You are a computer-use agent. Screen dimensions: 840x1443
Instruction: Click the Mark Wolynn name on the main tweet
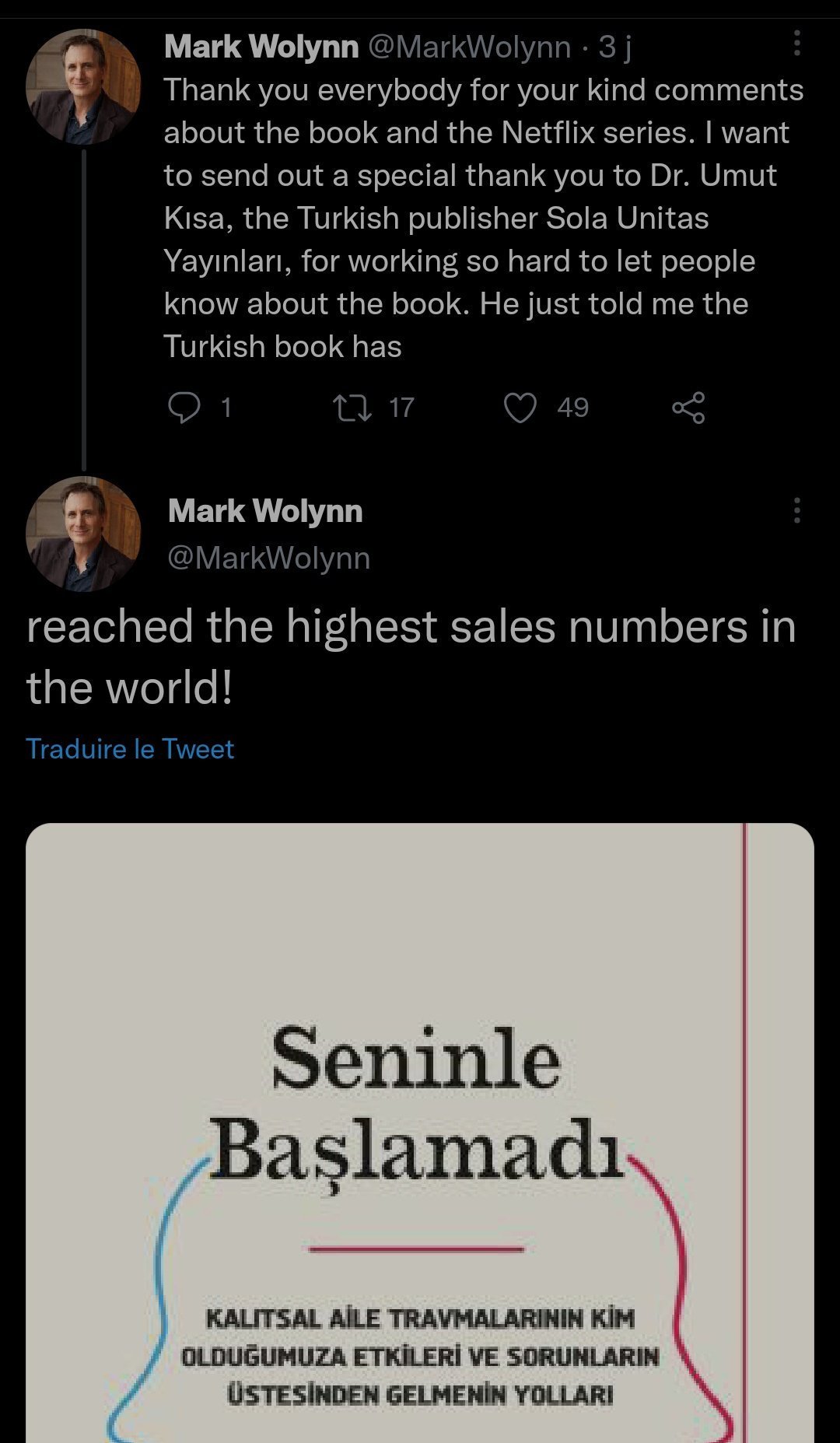tap(265, 511)
